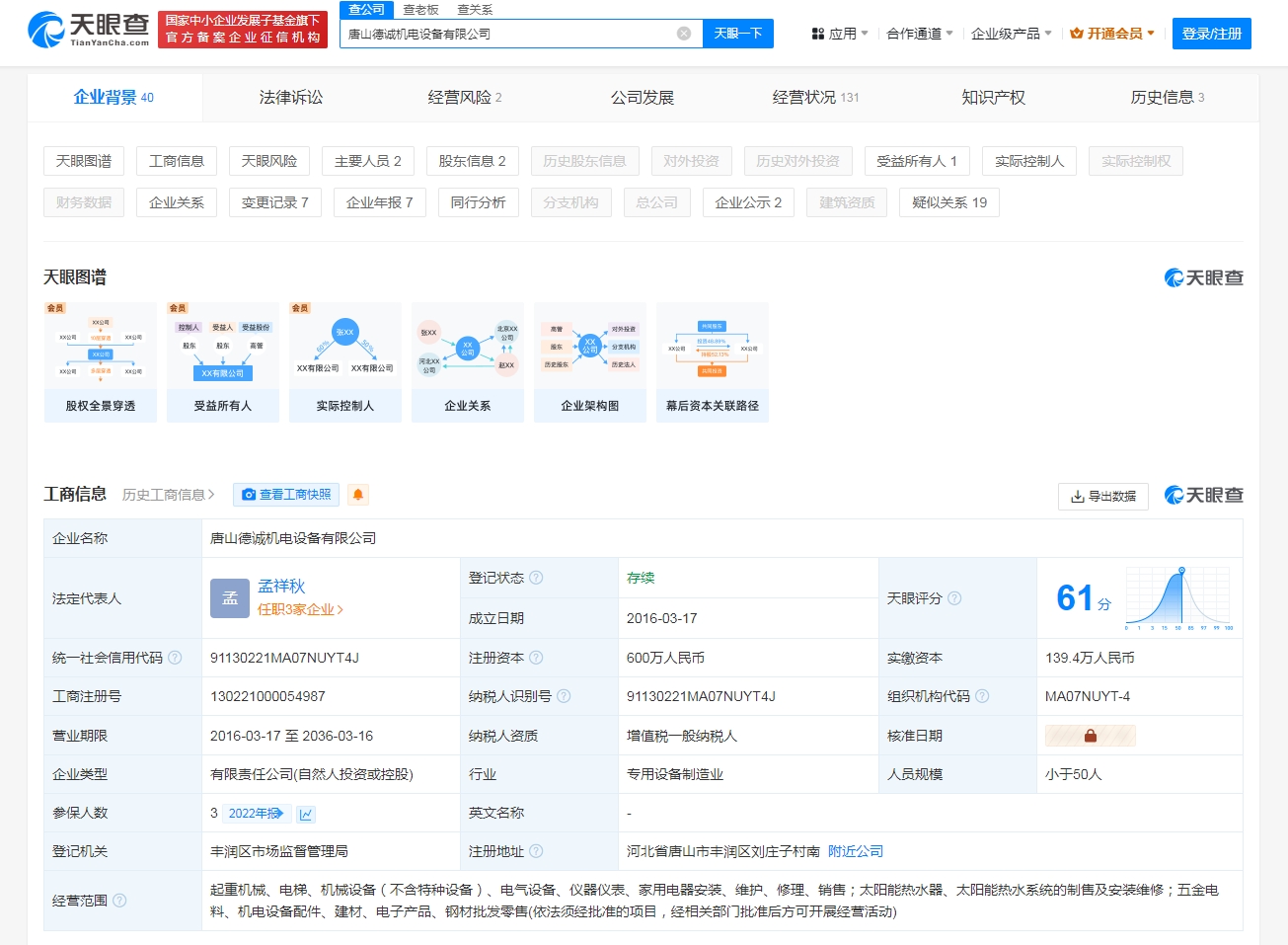Jump to 变更记录 7 section

pyautogui.click(x=275, y=202)
